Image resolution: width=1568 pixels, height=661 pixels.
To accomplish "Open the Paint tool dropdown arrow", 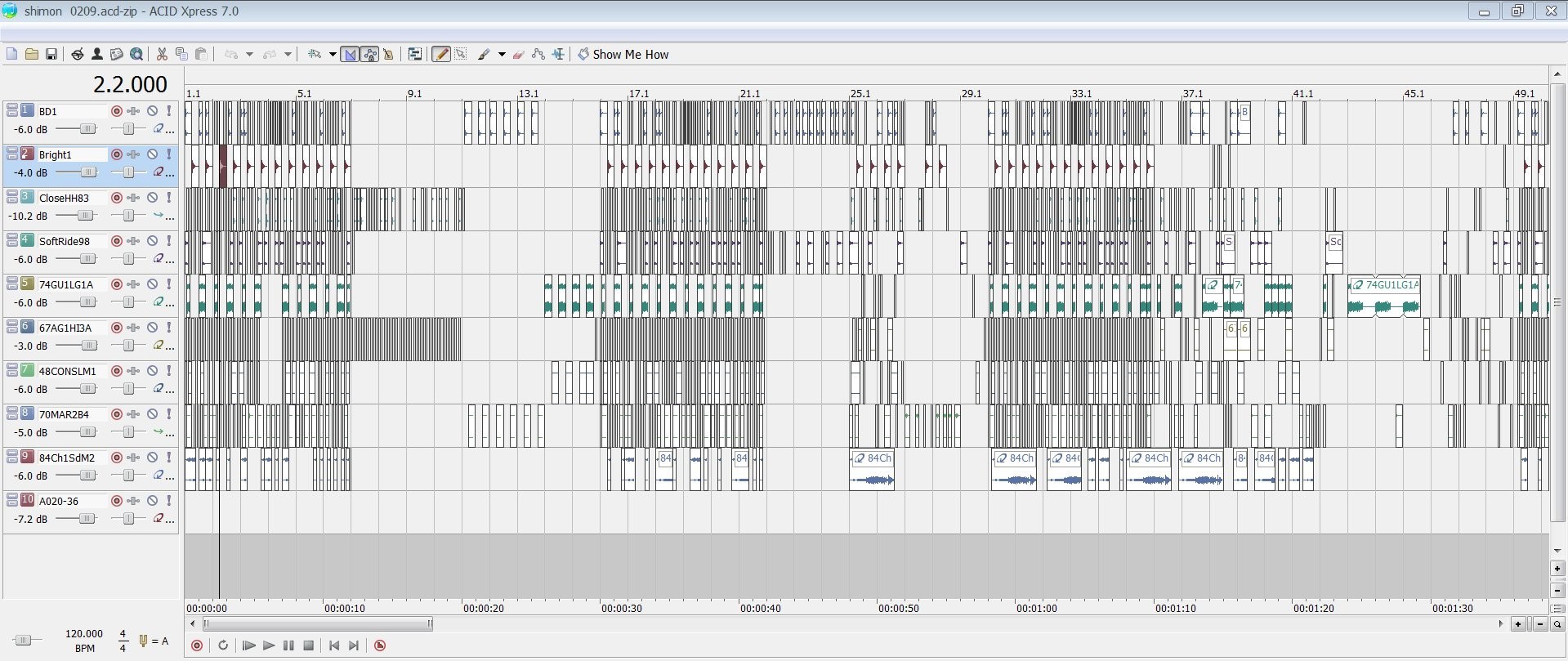I will point(502,55).
